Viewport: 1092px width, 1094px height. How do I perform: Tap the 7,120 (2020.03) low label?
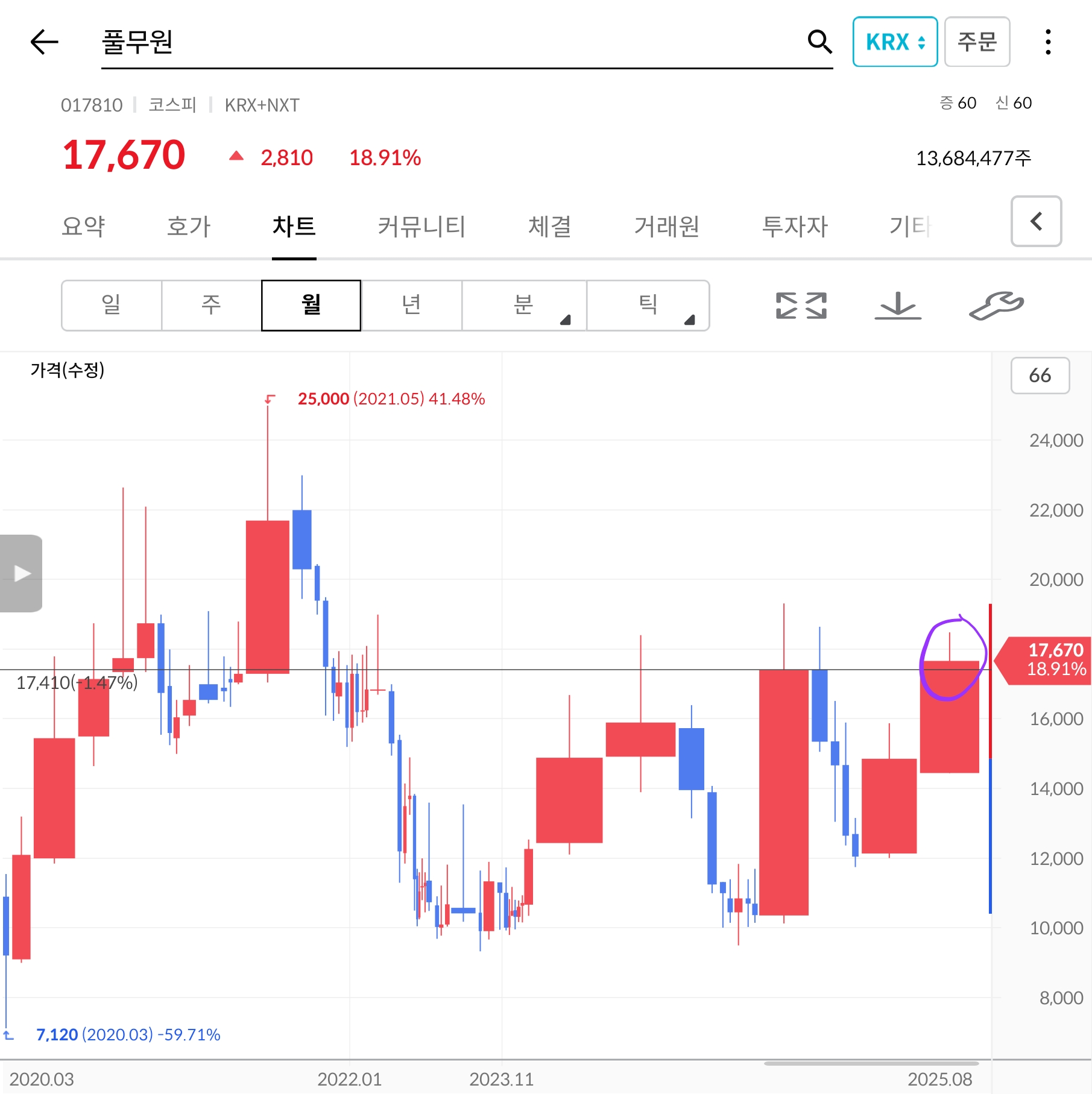[128, 1034]
